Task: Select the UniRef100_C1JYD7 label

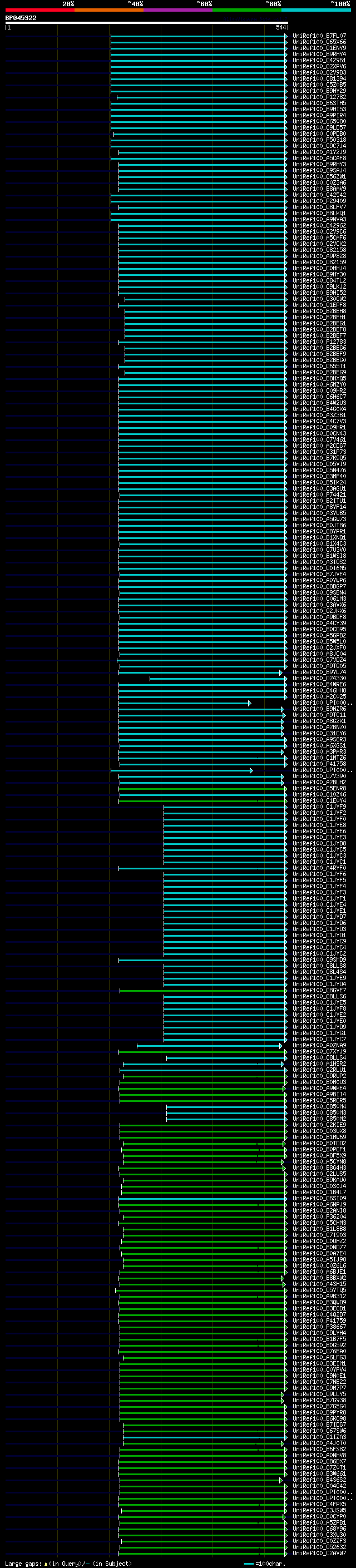Action: 319,917
